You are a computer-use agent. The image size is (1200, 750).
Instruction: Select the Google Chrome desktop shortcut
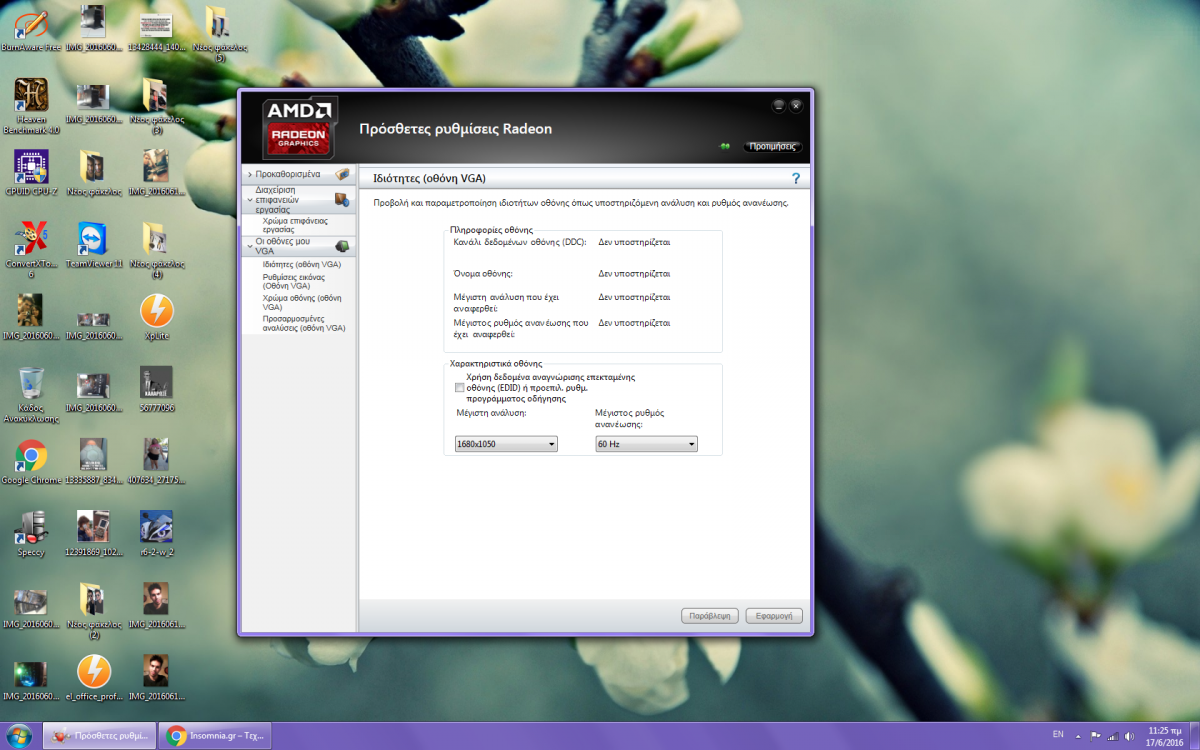pos(32,462)
